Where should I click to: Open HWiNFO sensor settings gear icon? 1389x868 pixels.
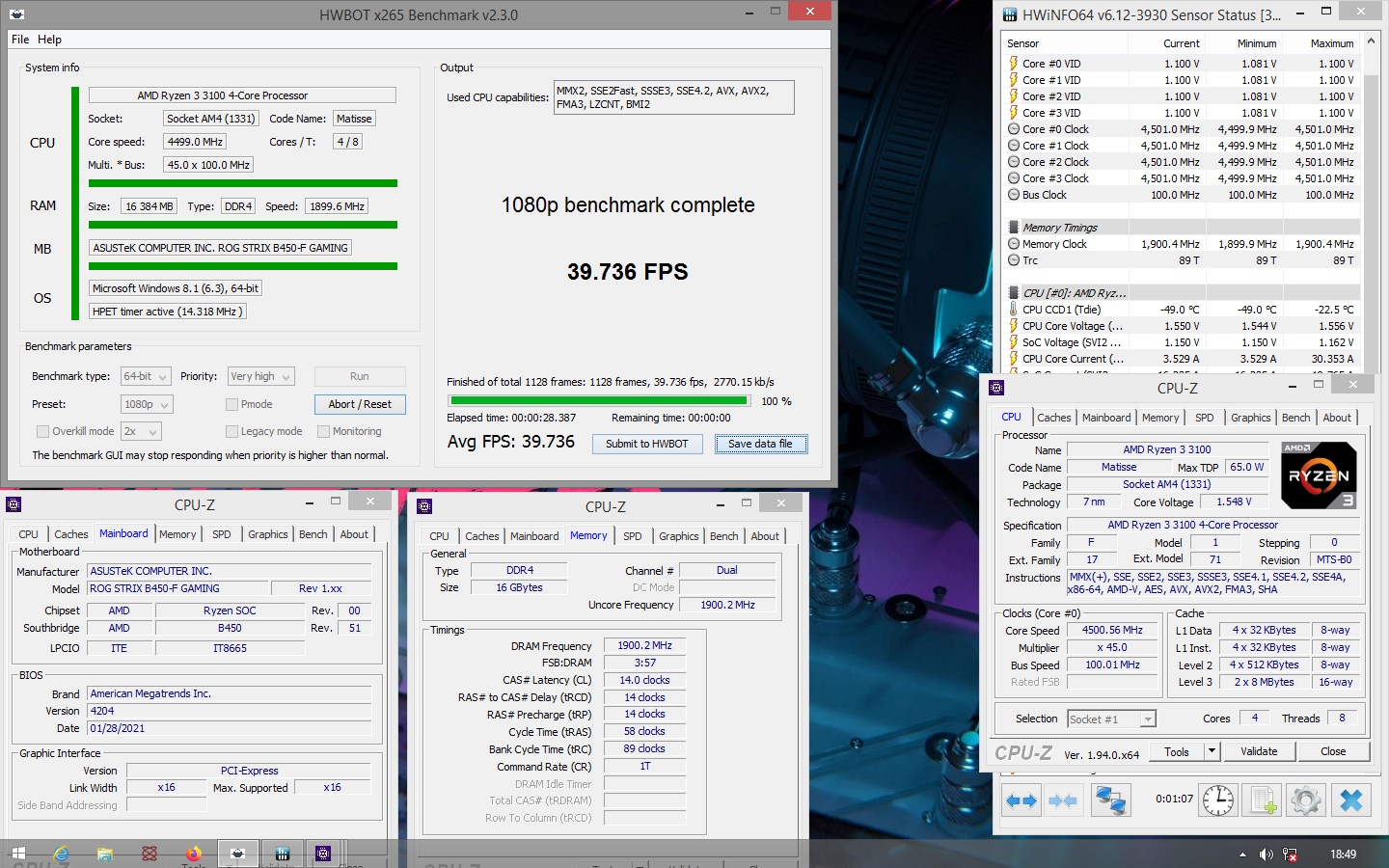[x=1306, y=800]
